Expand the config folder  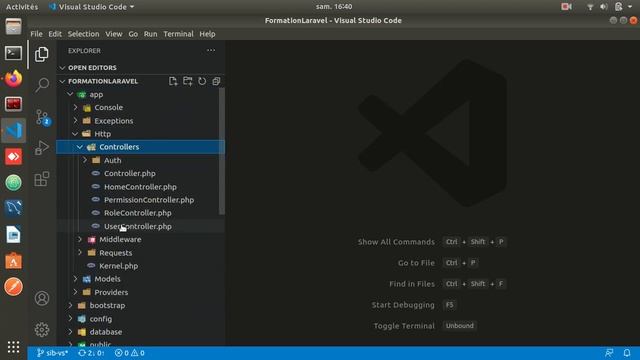pyautogui.click(x=70, y=319)
